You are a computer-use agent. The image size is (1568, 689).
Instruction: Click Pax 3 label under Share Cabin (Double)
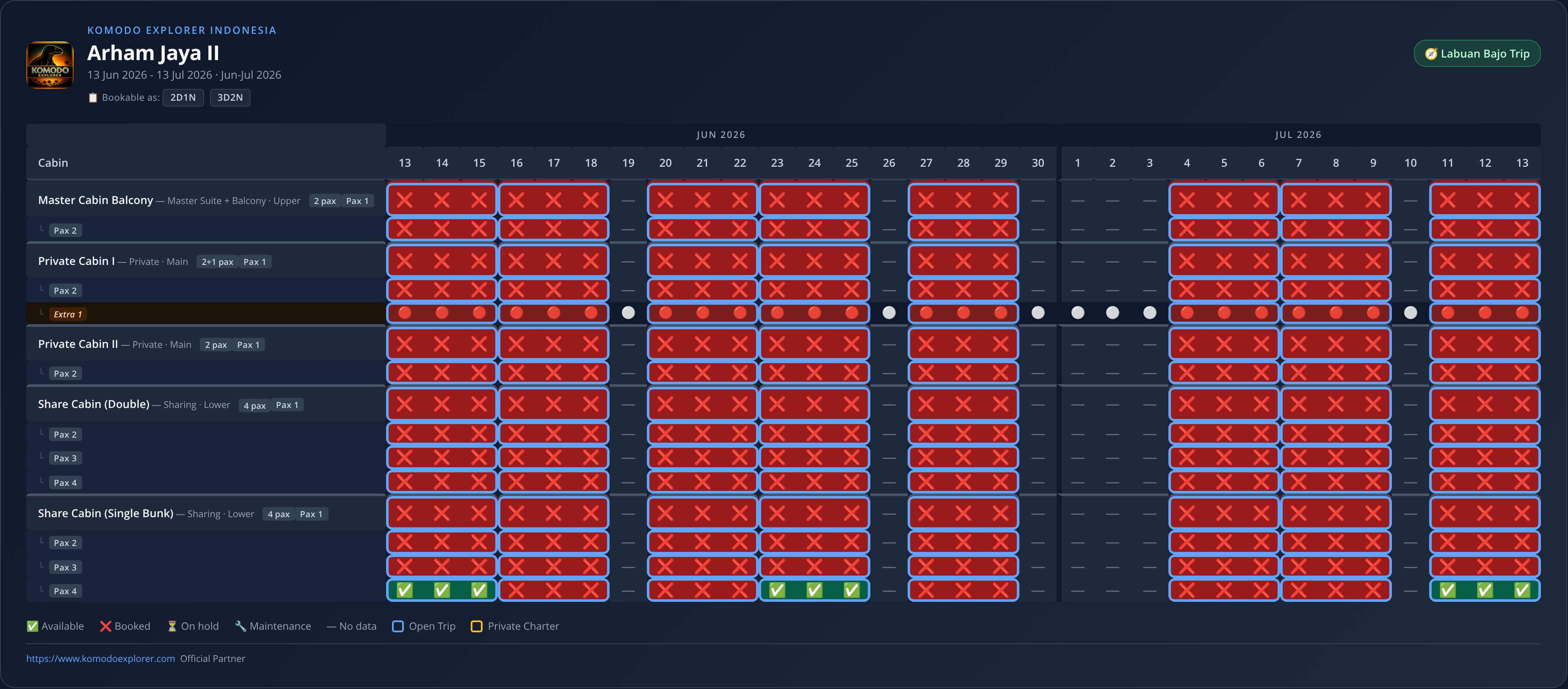coord(65,458)
